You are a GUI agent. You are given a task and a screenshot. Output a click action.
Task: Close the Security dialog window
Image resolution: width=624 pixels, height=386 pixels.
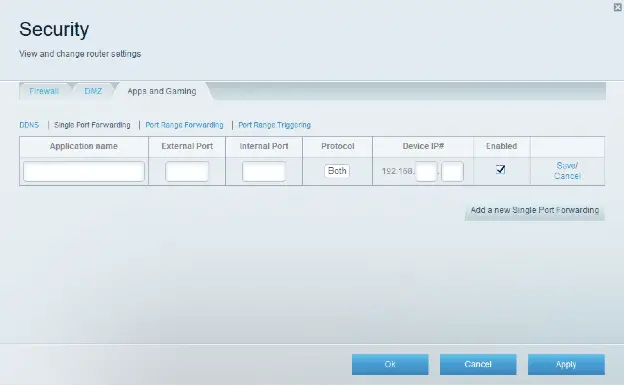click(618, 7)
